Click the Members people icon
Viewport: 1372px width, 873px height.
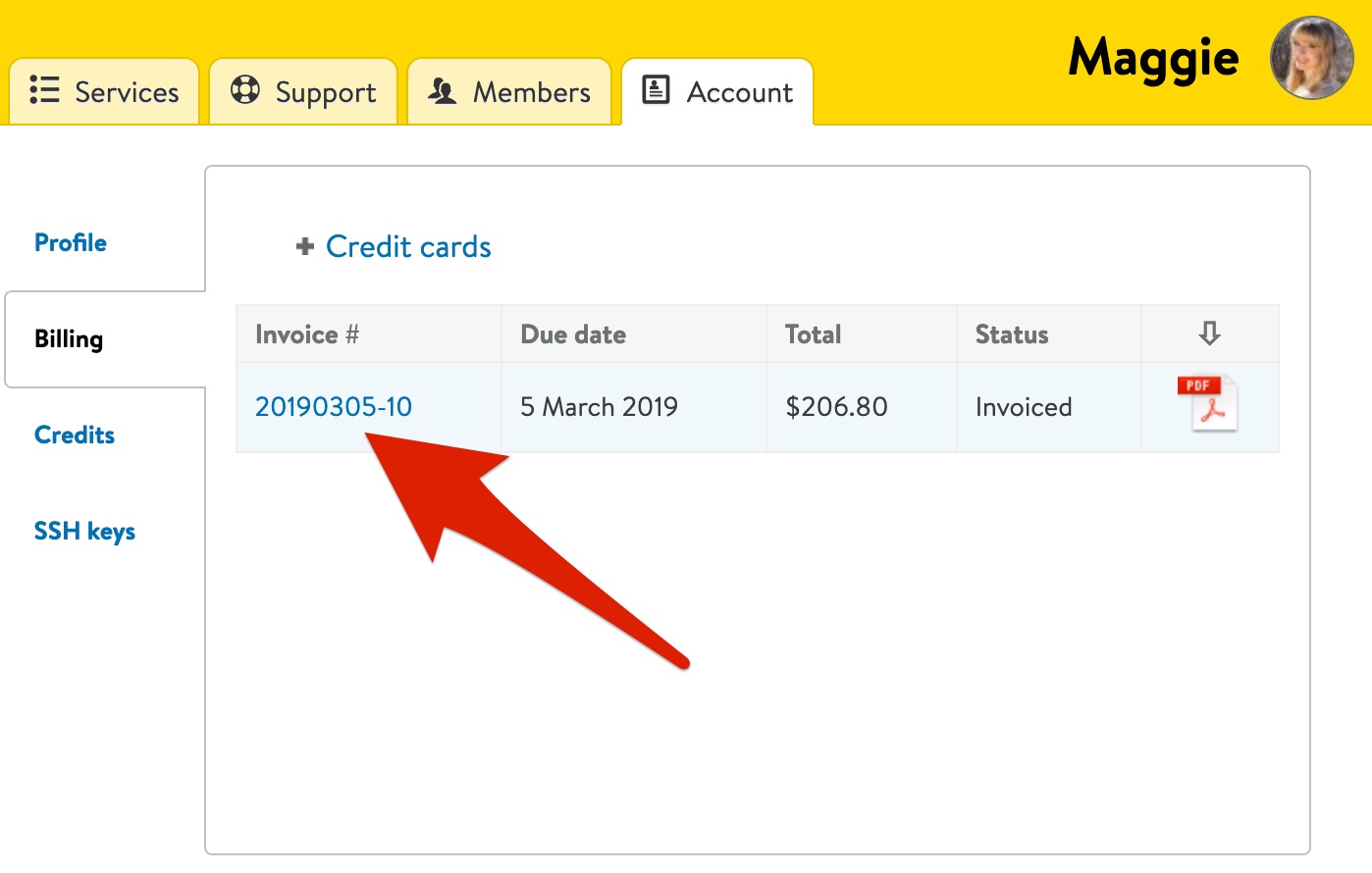tap(443, 90)
